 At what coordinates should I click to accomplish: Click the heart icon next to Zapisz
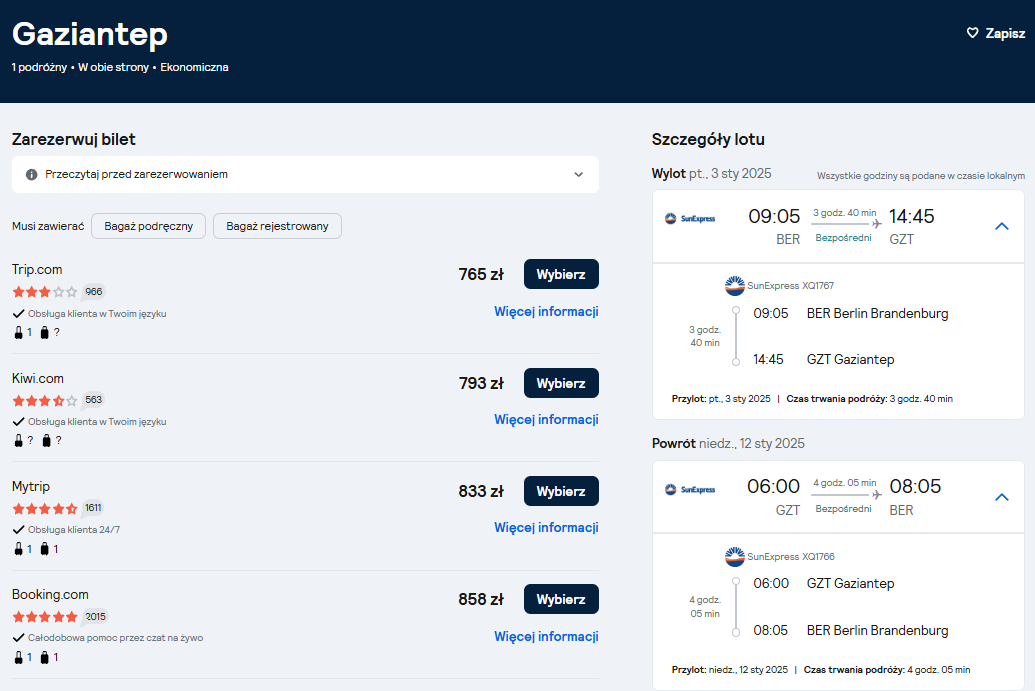pyautogui.click(x=972, y=33)
